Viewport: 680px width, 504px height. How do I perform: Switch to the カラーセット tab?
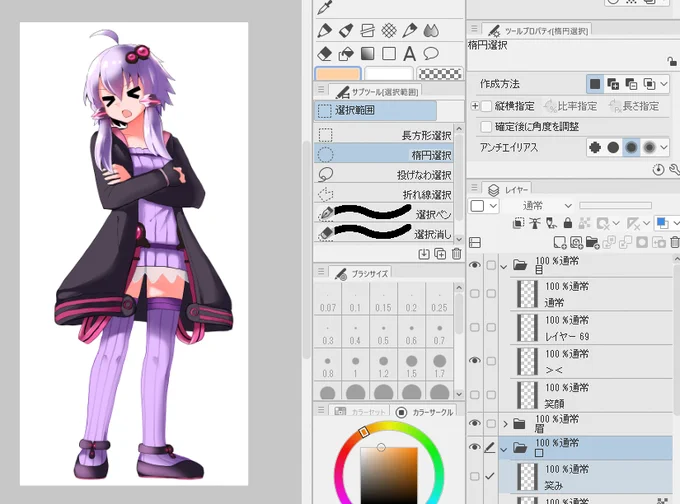(x=360, y=412)
